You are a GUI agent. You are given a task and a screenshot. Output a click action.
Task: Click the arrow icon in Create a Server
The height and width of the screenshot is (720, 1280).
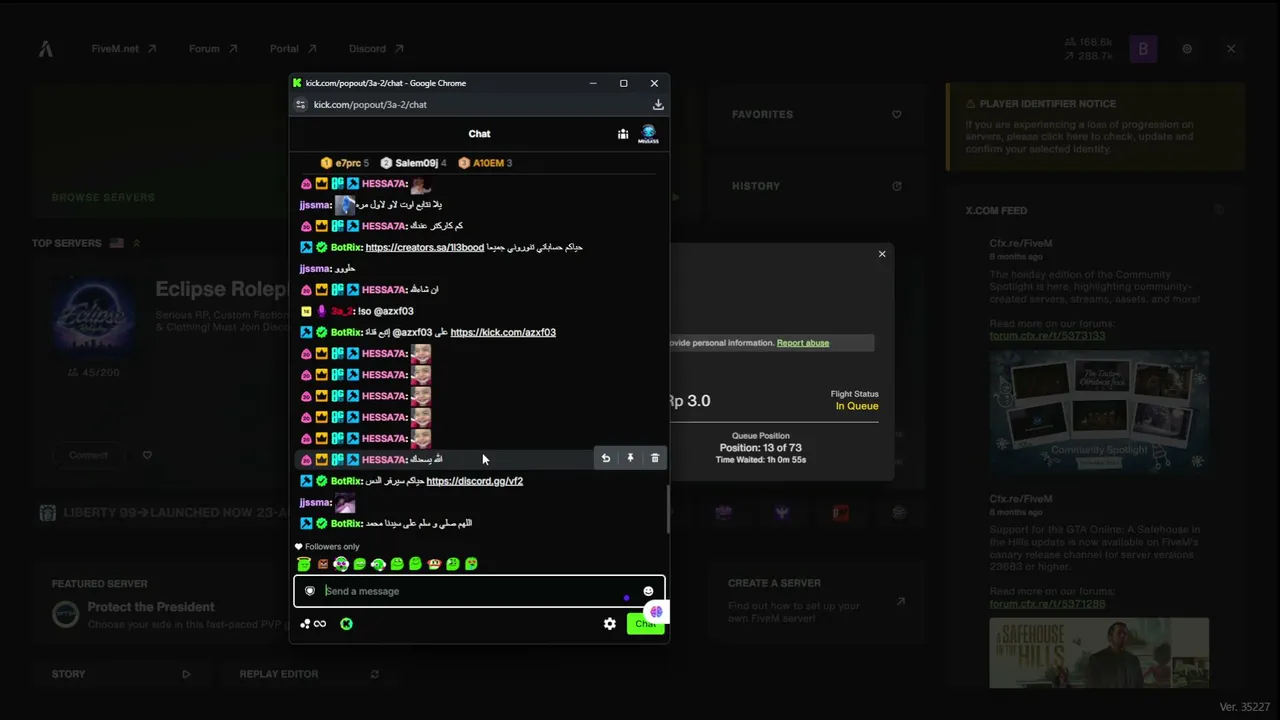tap(900, 601)
